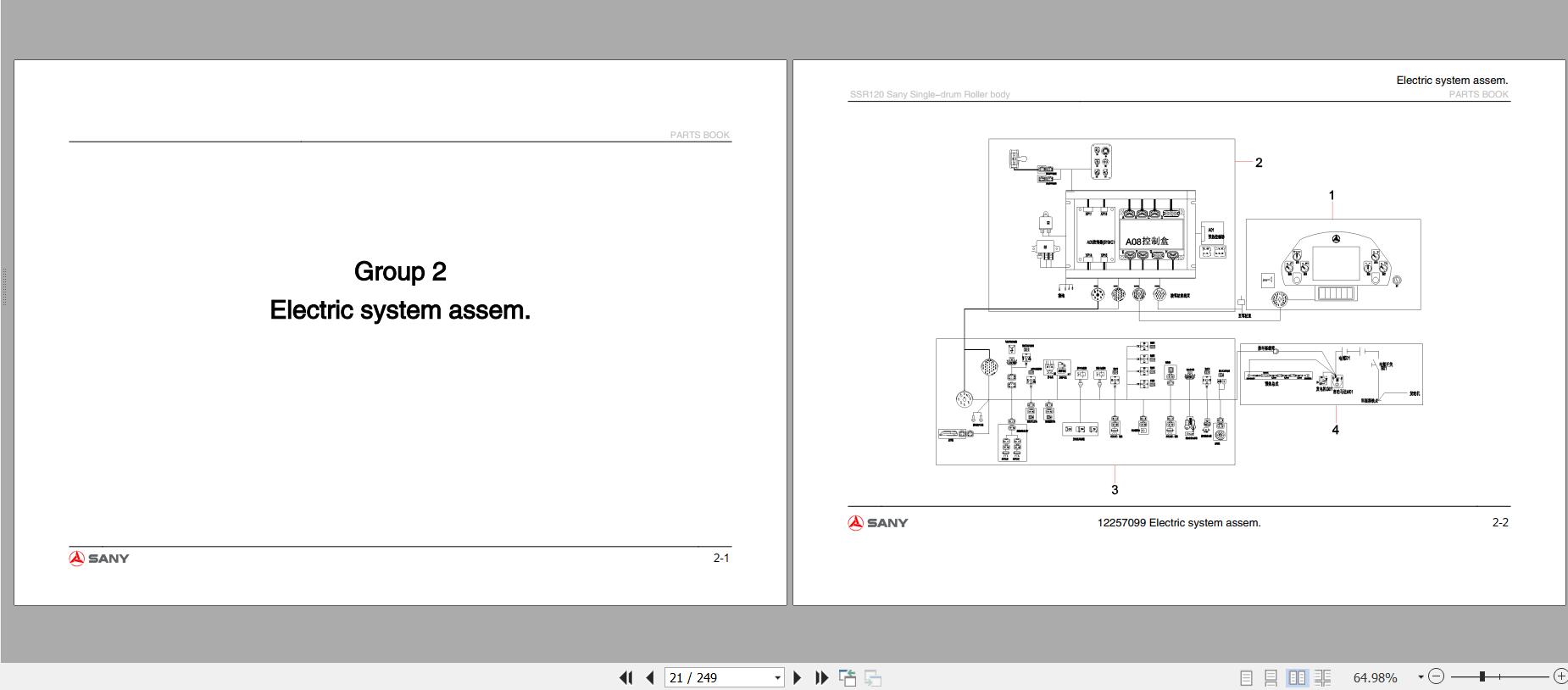Click the previous view icon
The width and height of the screenshot is (1568, 690).
click(x=848, y=677)
